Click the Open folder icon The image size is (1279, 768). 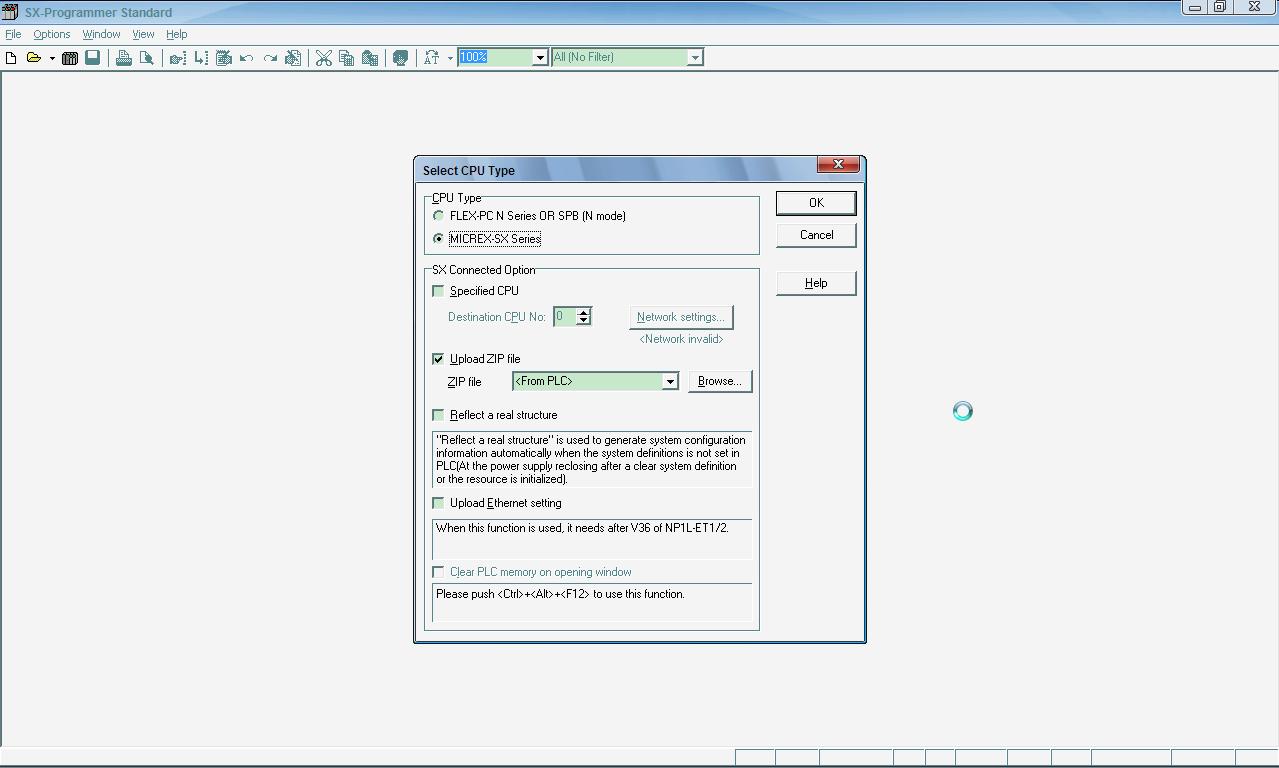pyautogui.click(x=33, y=58)
